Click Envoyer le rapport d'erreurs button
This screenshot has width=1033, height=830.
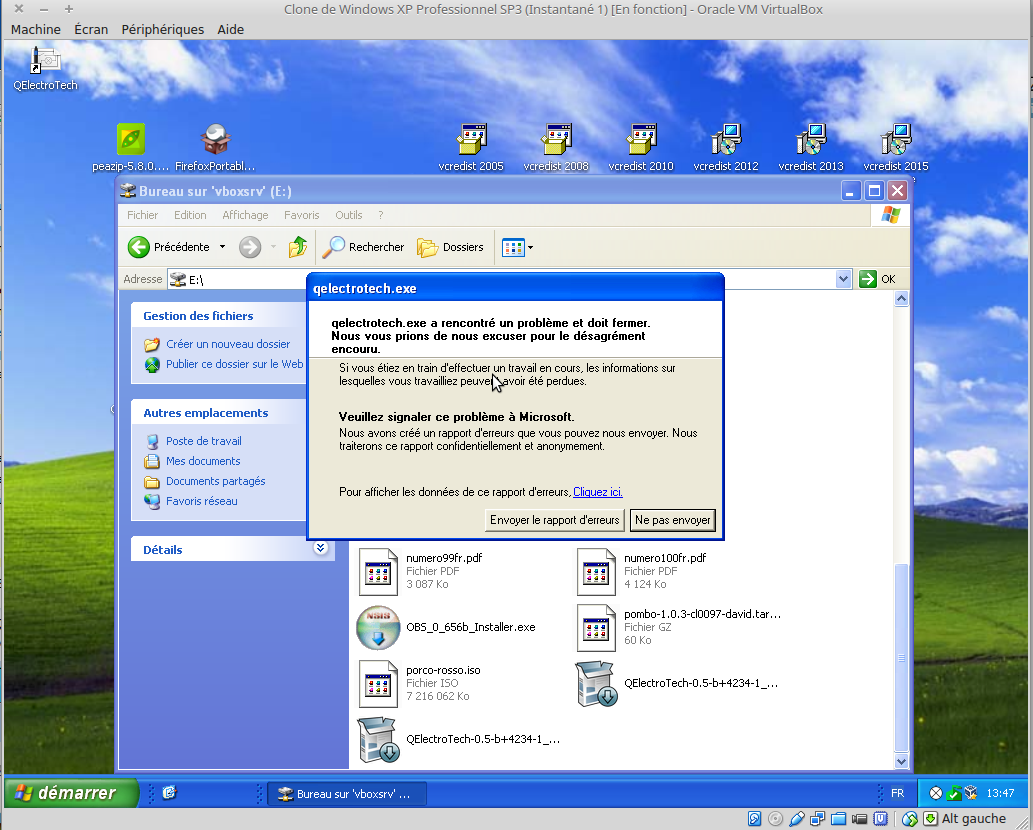(x=554, y=520)
